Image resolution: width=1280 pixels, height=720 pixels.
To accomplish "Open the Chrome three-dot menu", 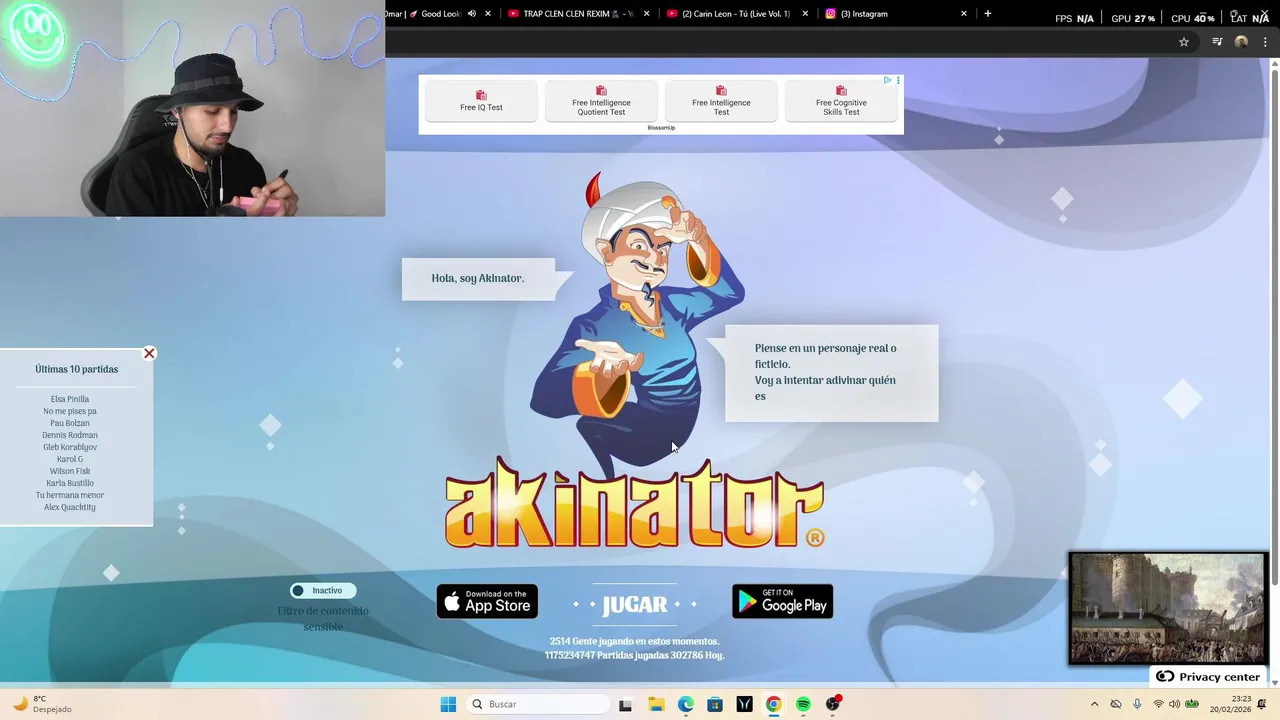I will pos(1265,42).
